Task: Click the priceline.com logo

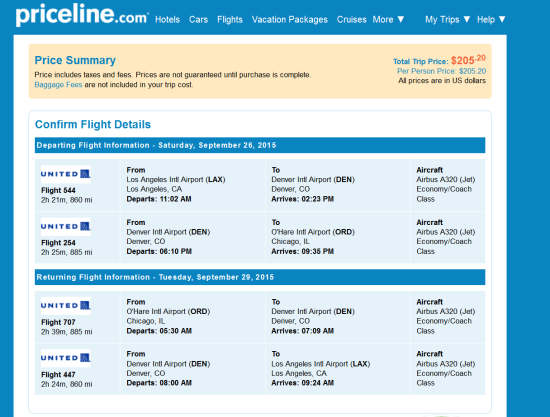Action: click(82, 15)
